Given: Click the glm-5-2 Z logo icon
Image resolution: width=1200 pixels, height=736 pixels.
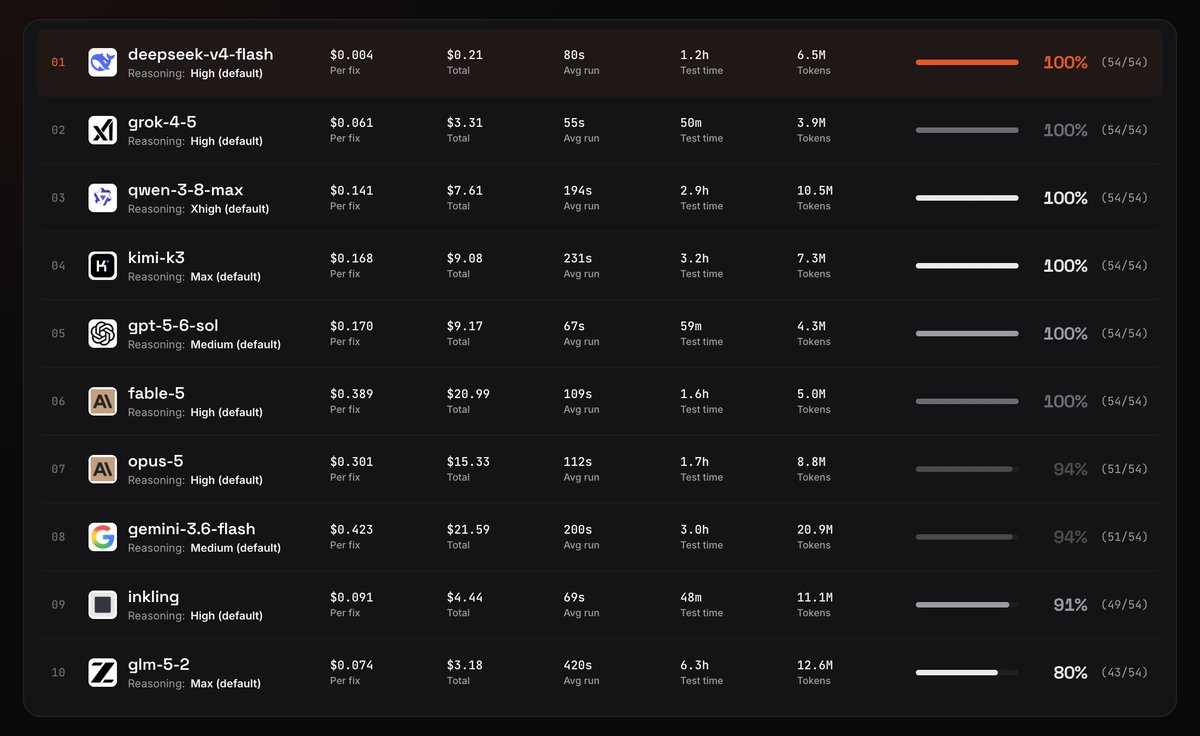Looking at the screenshot, I should 102,673.
